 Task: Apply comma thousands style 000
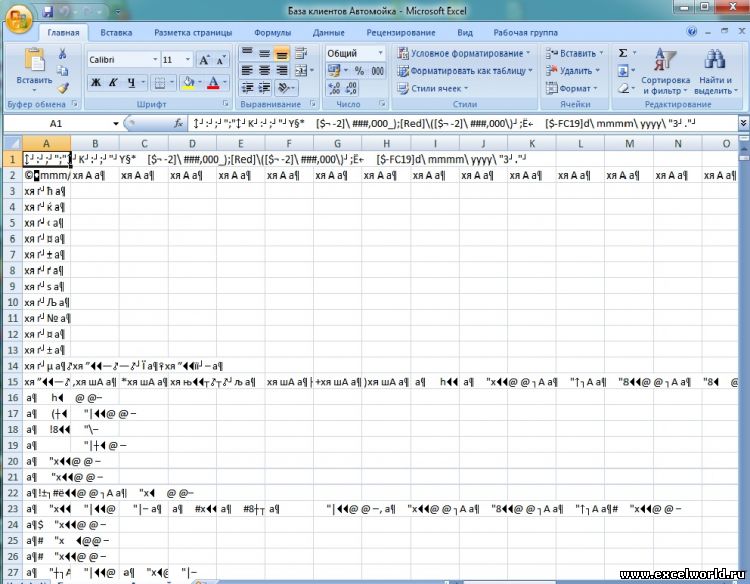(x=377, y=71)
